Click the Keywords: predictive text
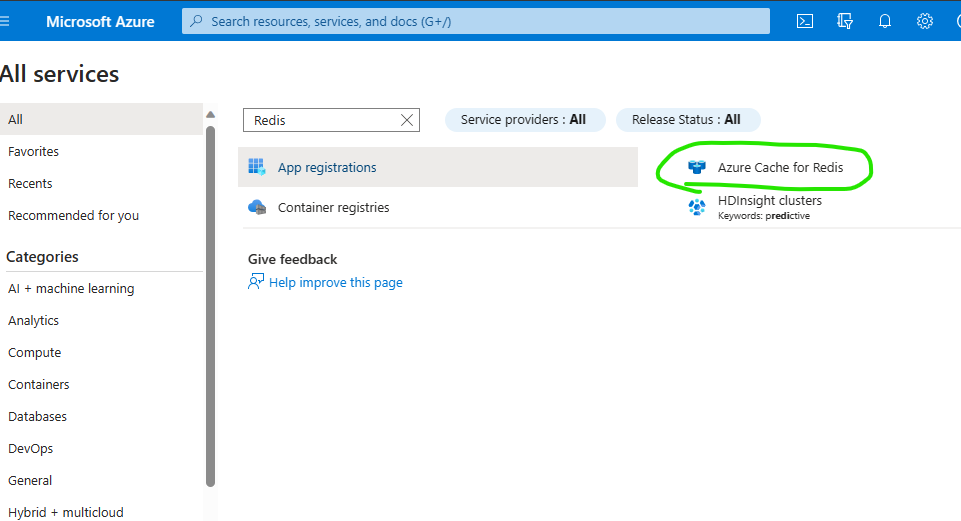Viewport: 961px width, 521px height. tap(764, 216)
